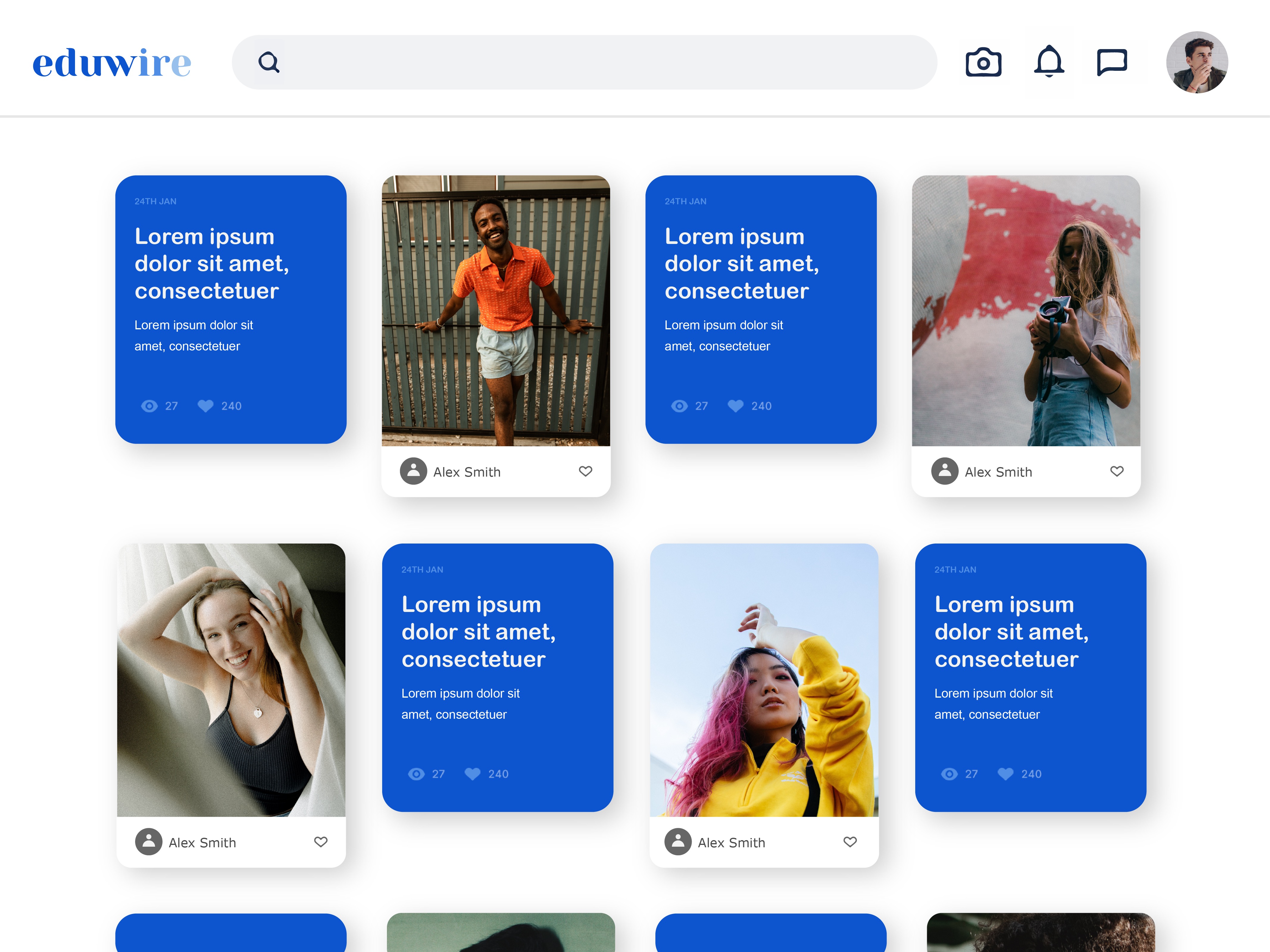
Task: Open the pink-haired woman photo
Action: tap(764, 680)
